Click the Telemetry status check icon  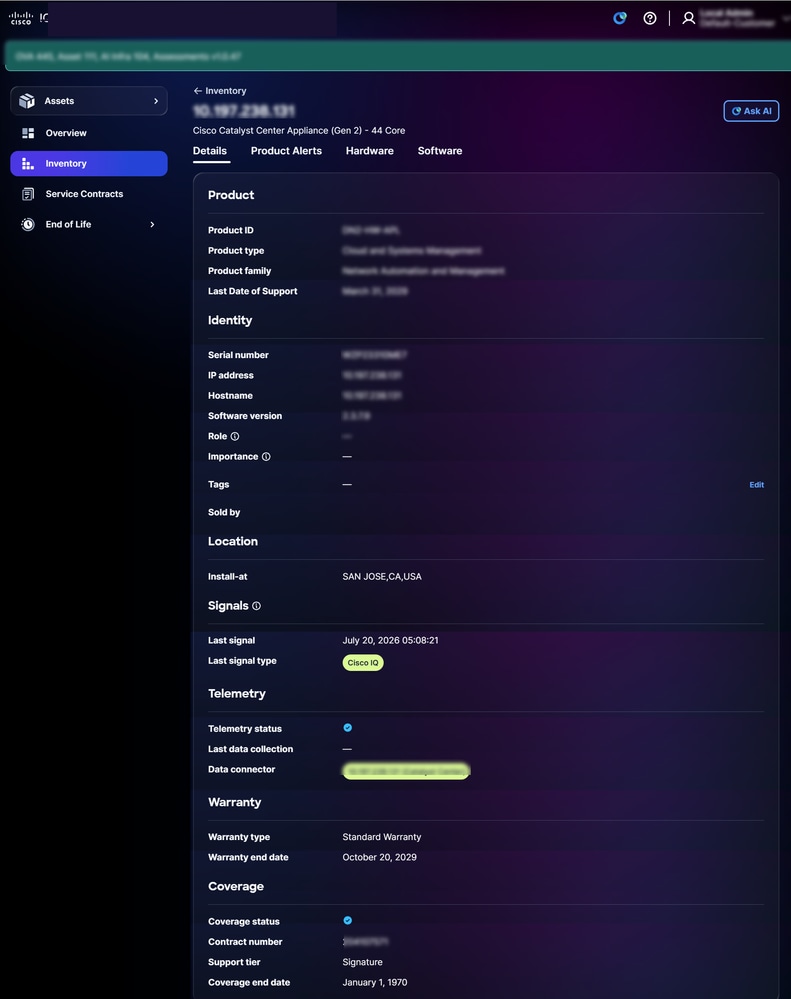pyautogui.click(x=348, y=728)
